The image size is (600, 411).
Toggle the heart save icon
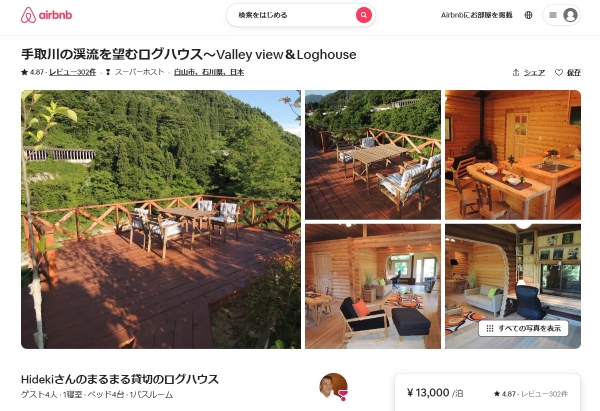pos(559,72)
